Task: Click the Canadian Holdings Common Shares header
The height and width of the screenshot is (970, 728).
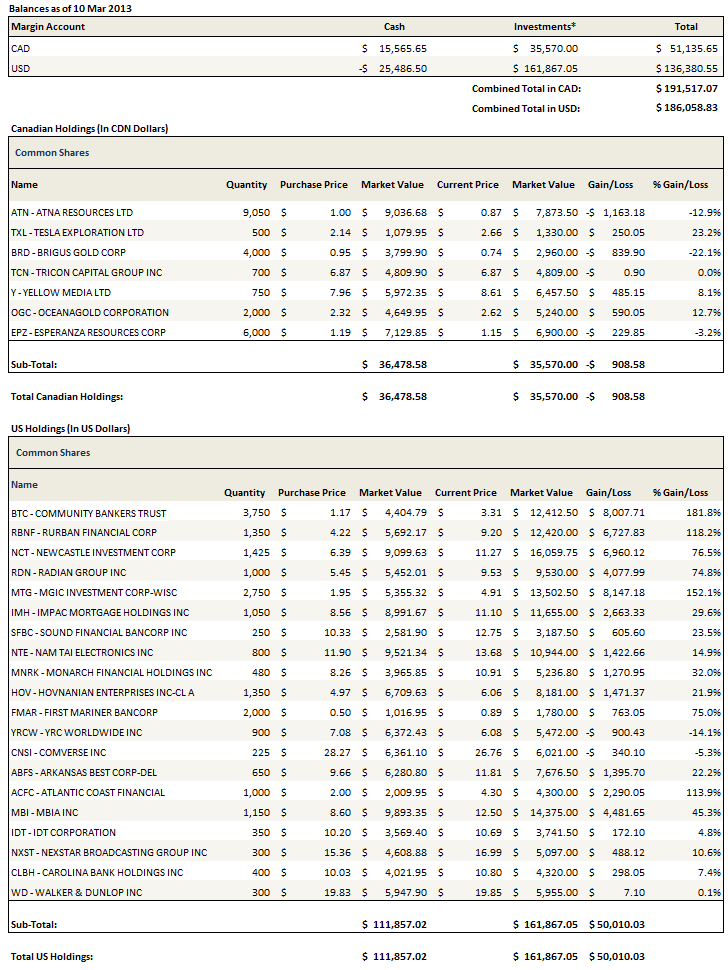Action: pyautogui.click(x=52, y=153)
